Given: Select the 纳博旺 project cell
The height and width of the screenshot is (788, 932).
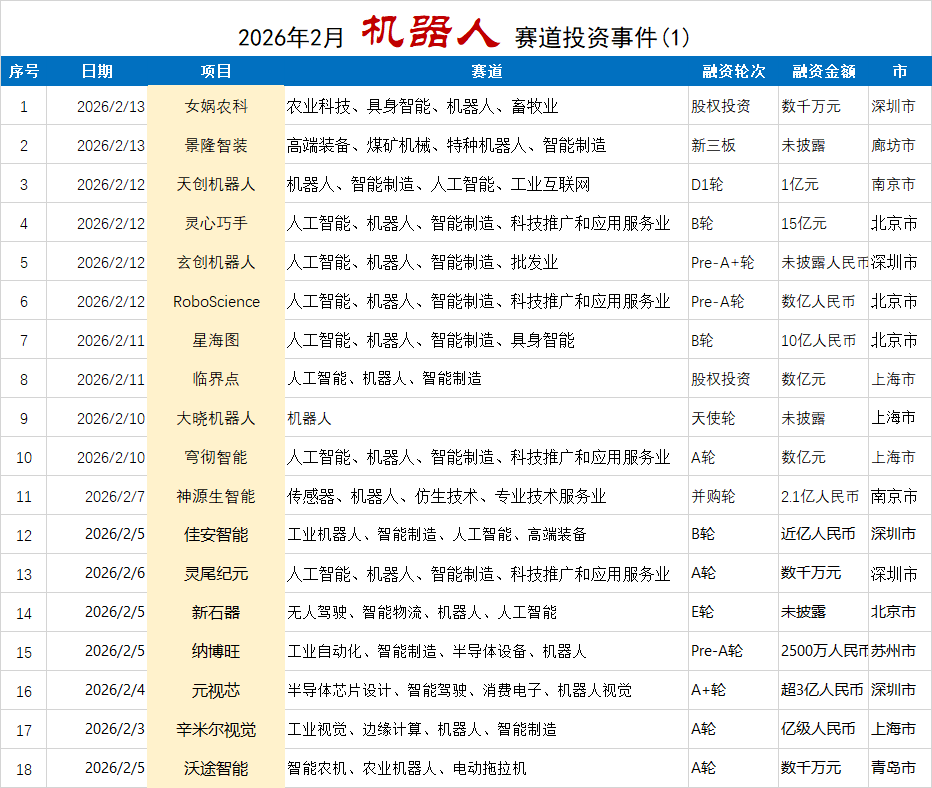Looking at the screenshot, I should coord(216,652).
